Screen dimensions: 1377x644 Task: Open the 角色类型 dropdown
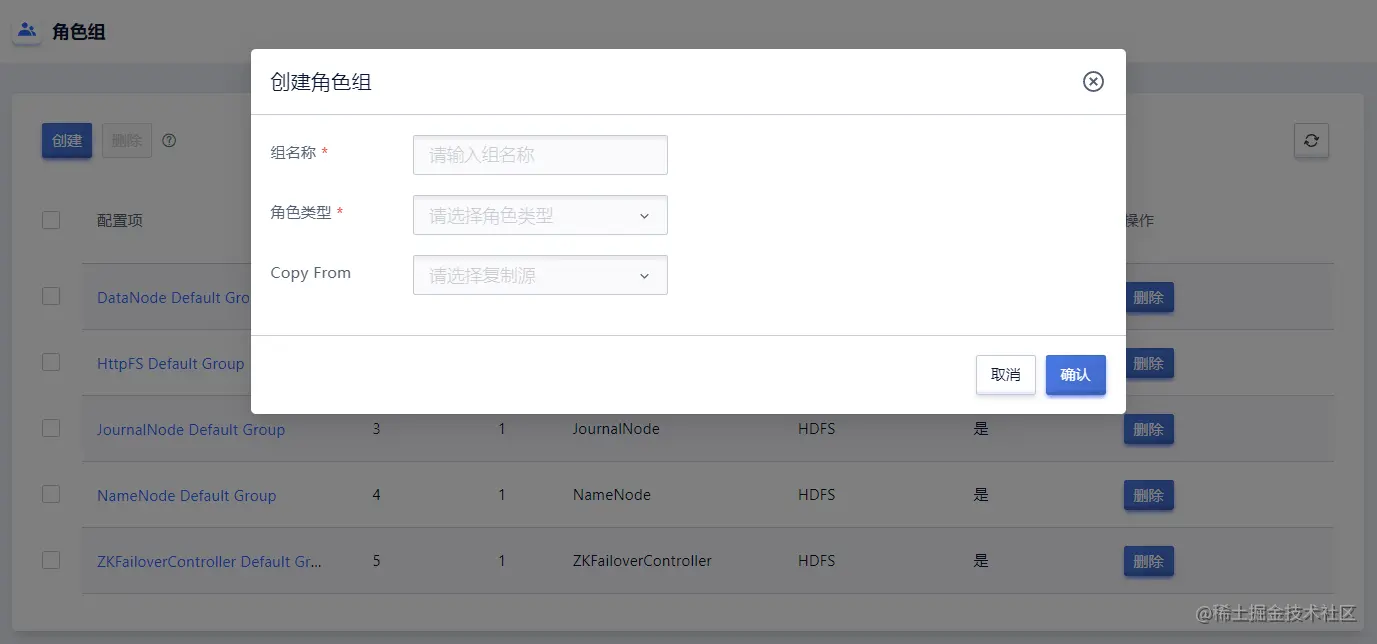point(540,215)
